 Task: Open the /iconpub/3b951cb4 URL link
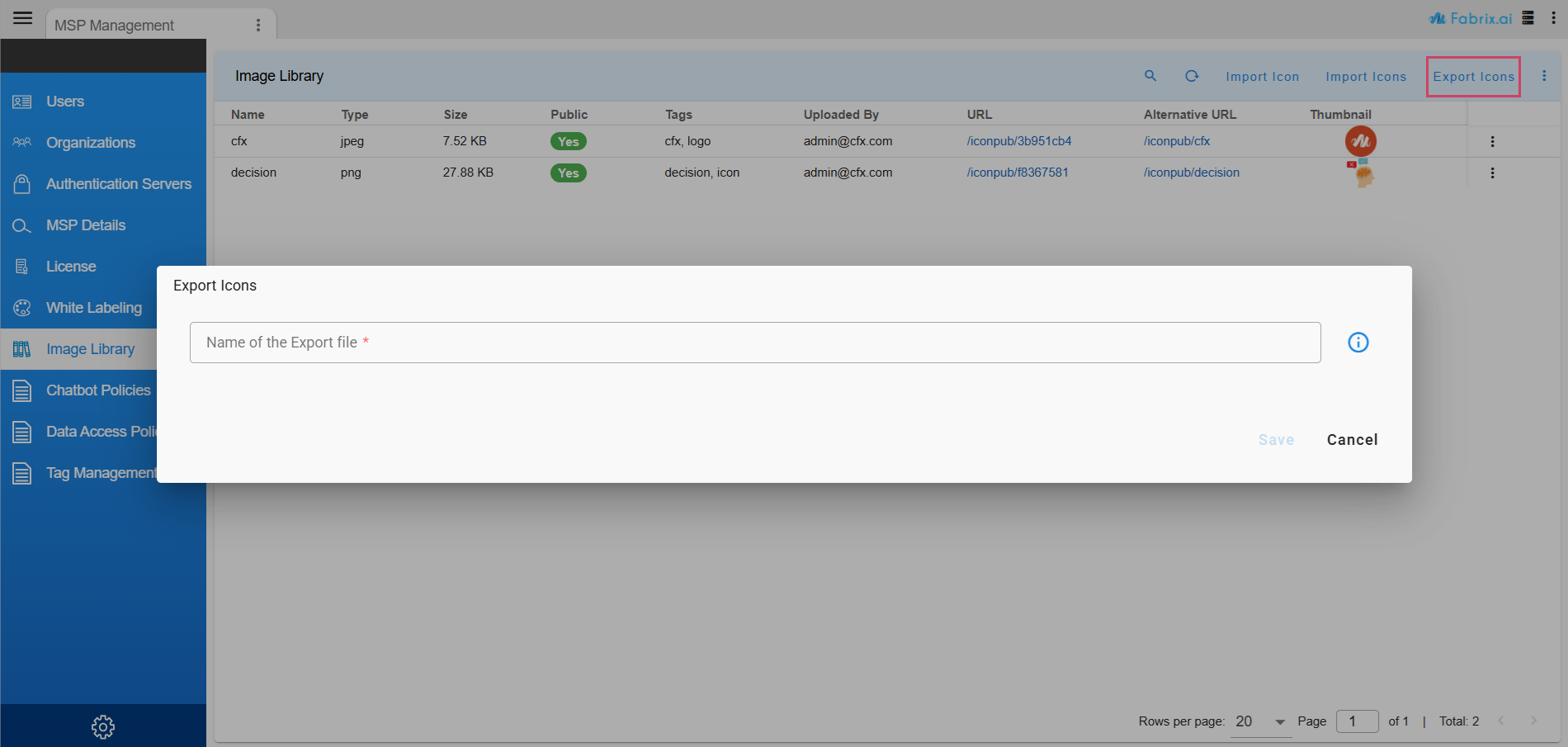tap(1019, 141)
